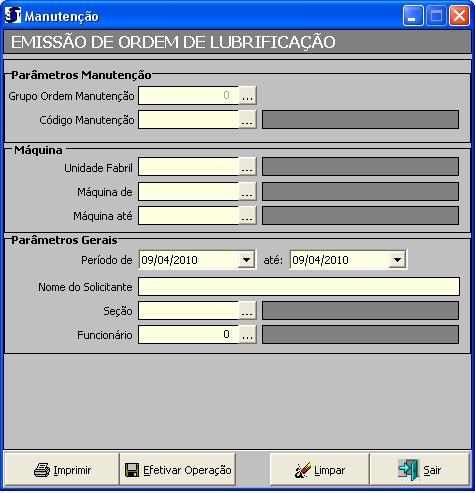Expand the Período de date dropdown
Viewport: 475px width, 493px height.
click(247, 260)
